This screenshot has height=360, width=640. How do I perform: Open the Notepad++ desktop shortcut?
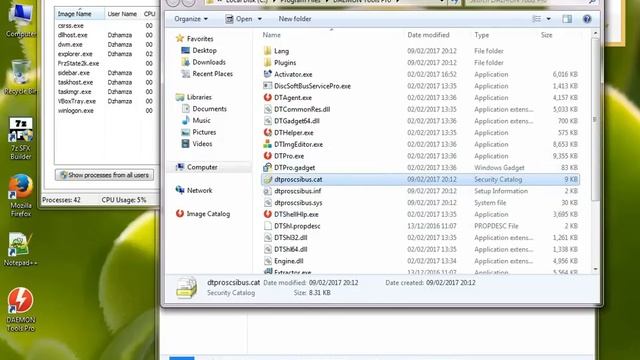pos(20,249)
